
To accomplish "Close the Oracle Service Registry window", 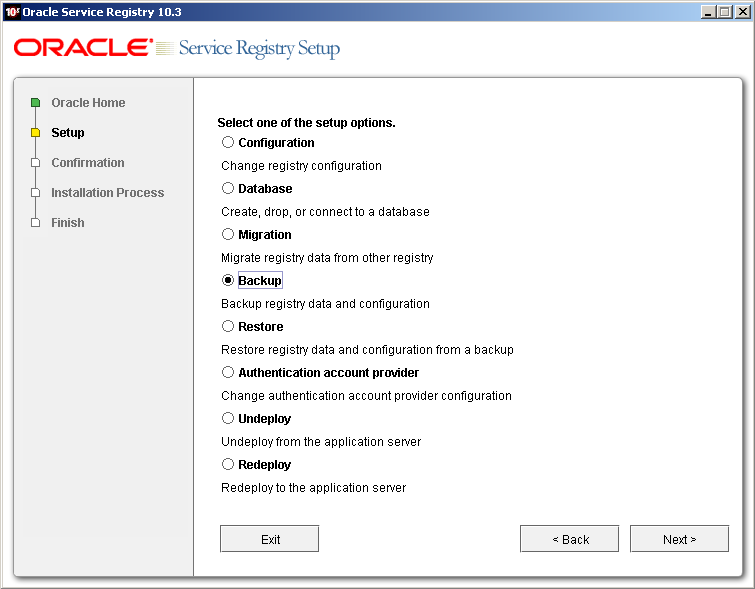I will (743, 12).
